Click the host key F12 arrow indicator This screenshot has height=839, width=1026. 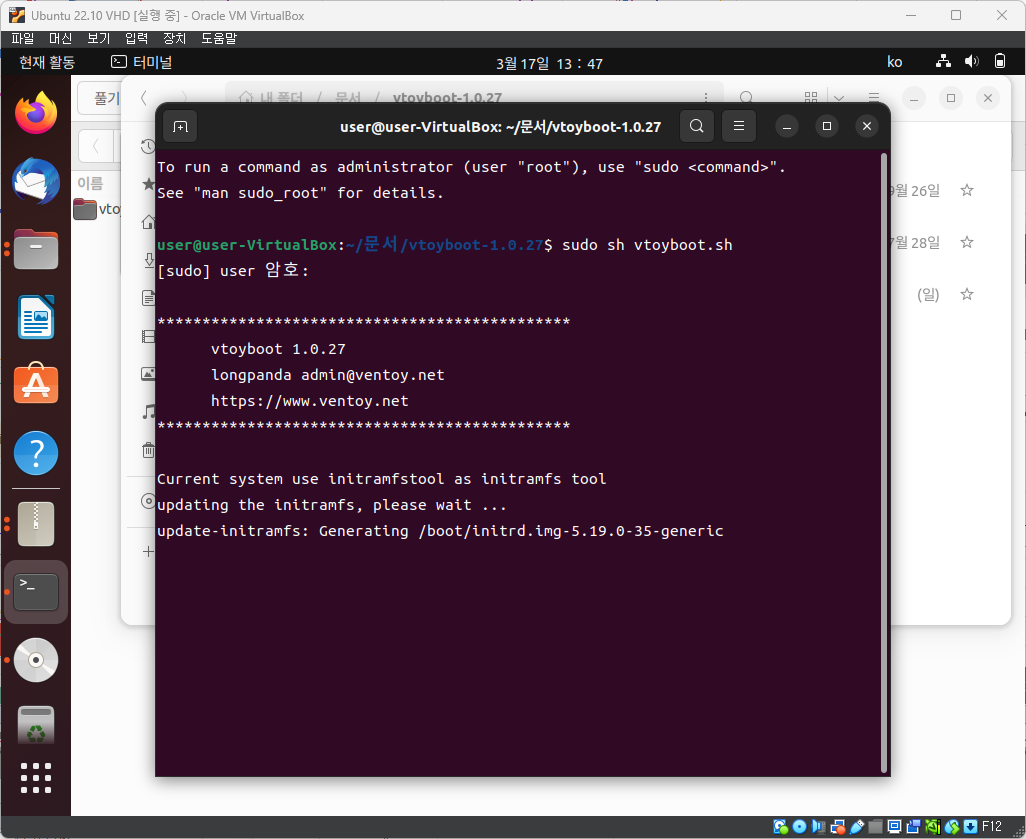point(971,827)
